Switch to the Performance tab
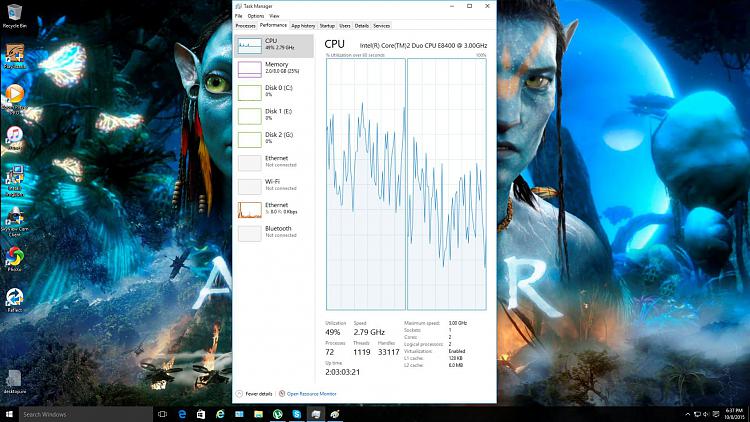This screenshot has height=422, width=750. tap(273, 25)
